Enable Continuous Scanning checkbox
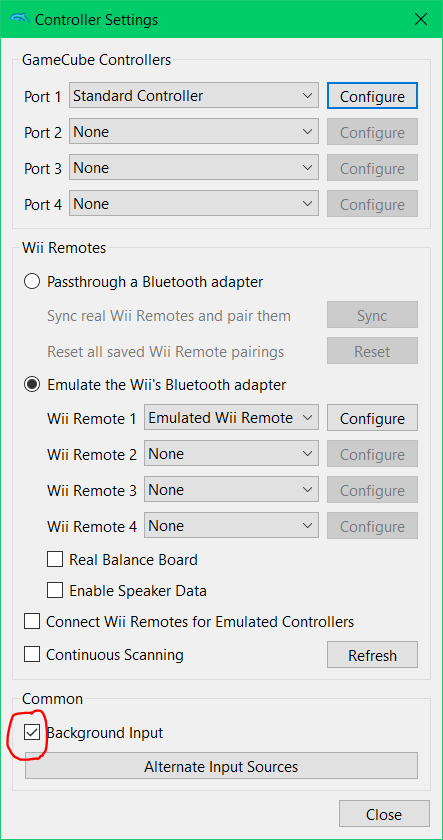The width and height of the screenshot is (443, 840). (x=32, y=655)
